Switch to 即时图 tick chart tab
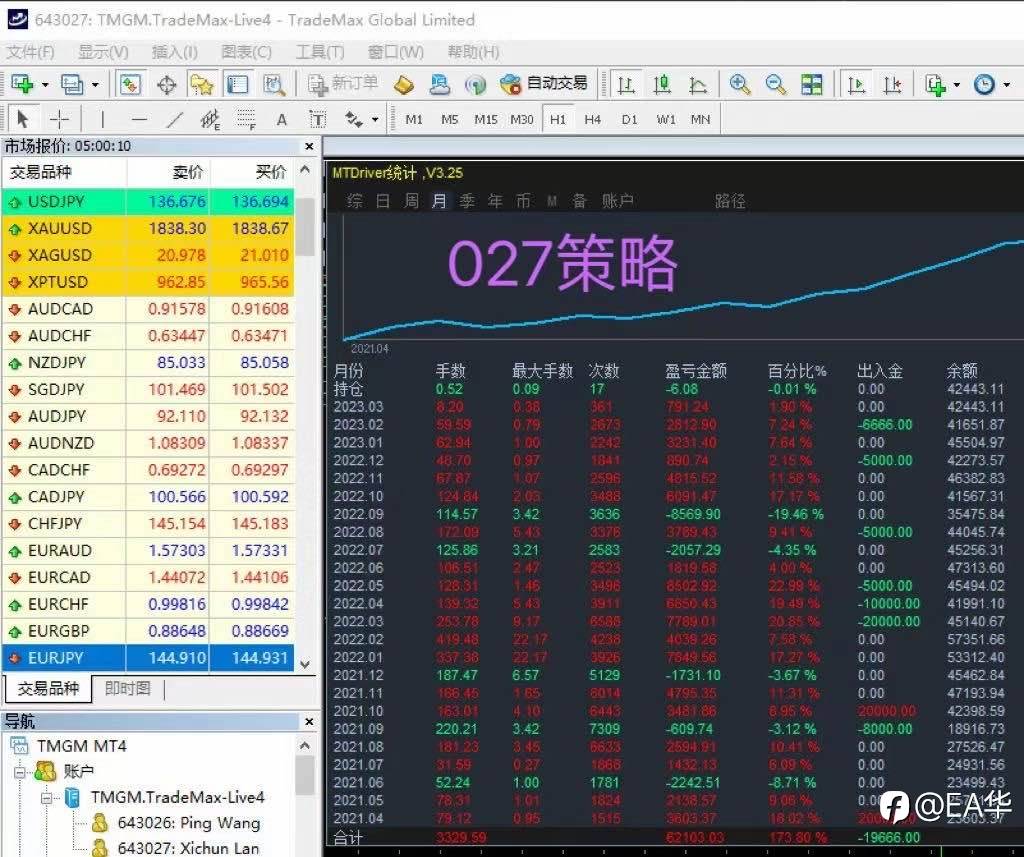This screenshot has width=1024, height=857. [127, 688]
